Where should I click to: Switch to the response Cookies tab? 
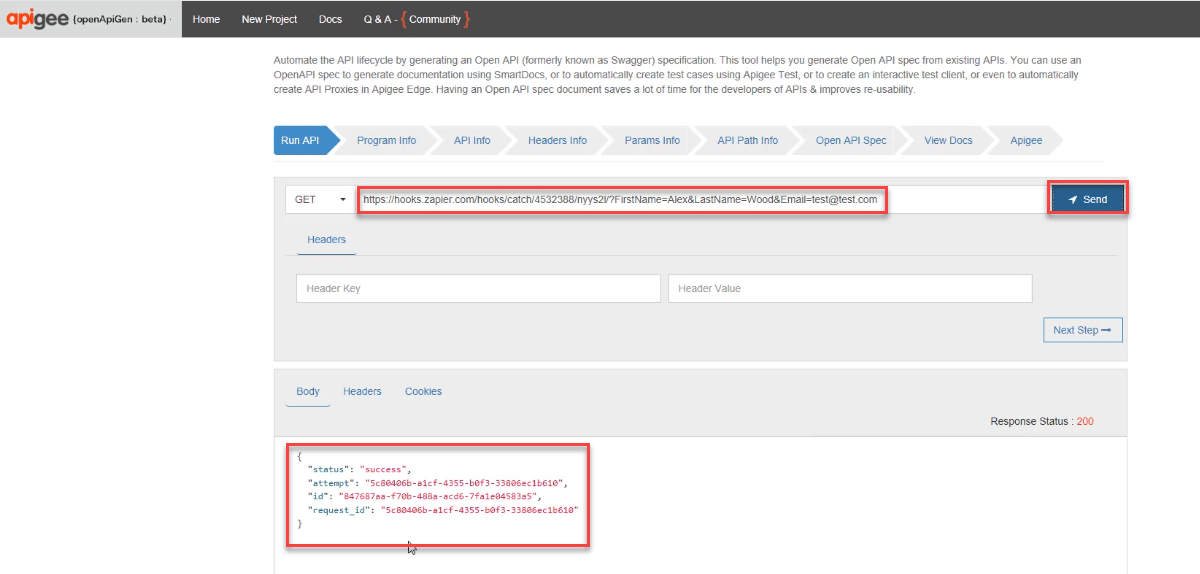tap(423, 391)
